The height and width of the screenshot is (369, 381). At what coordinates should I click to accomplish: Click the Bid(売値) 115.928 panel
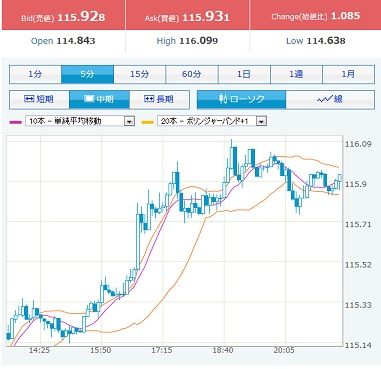coord(63,15)
